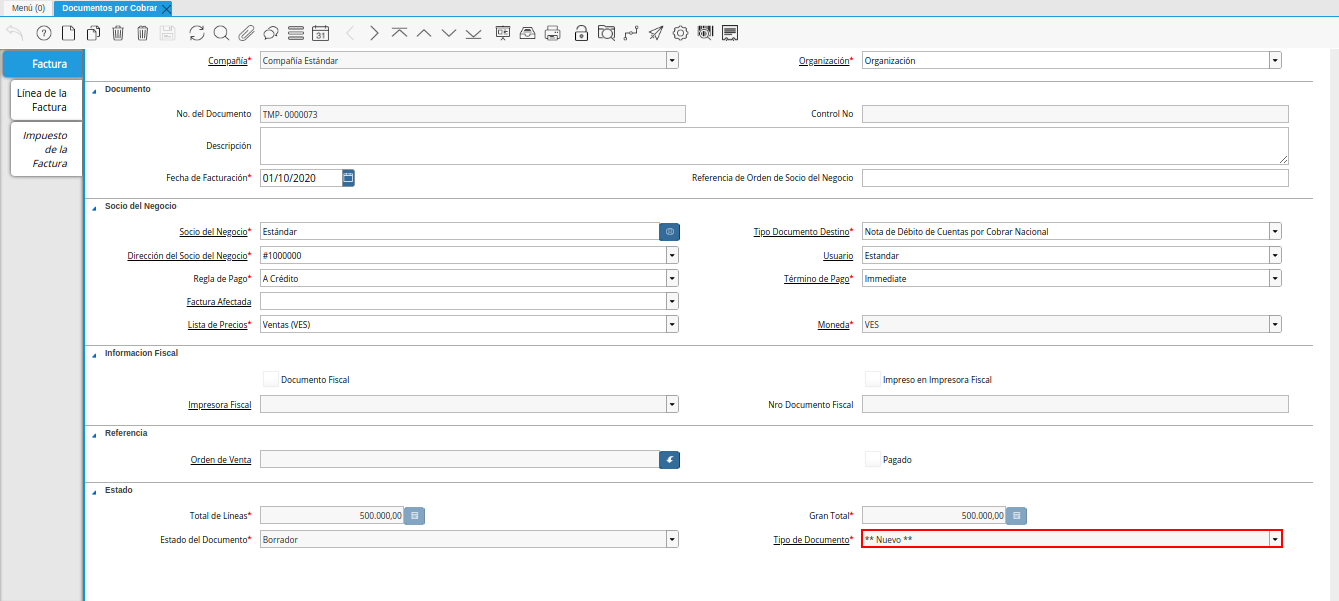Viewport: 1339px width, 601px height.
Task: Click the Print printer icon
Action: (x=552, y=33)
